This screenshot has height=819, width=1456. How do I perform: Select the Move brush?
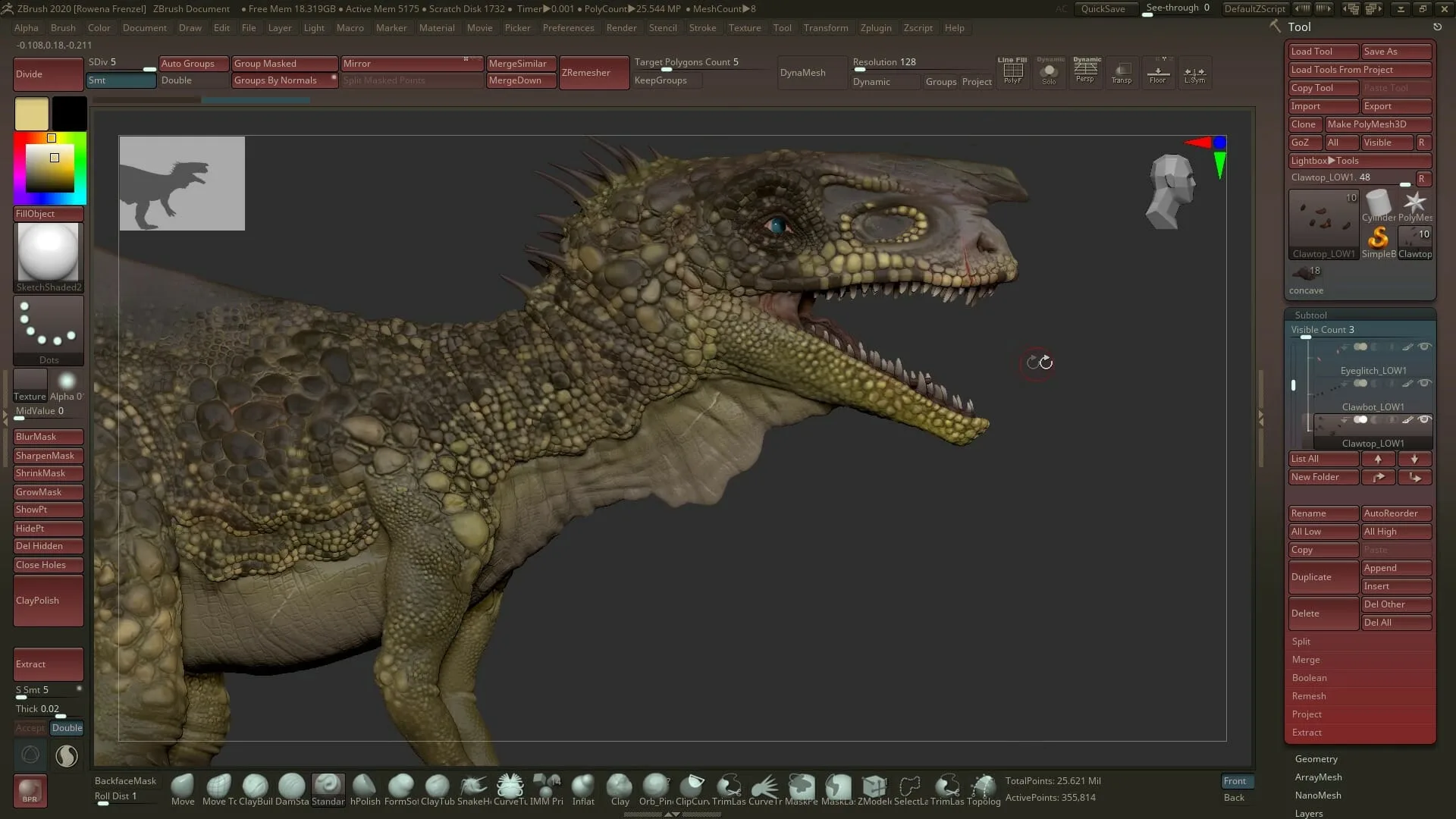pos(183,787)
